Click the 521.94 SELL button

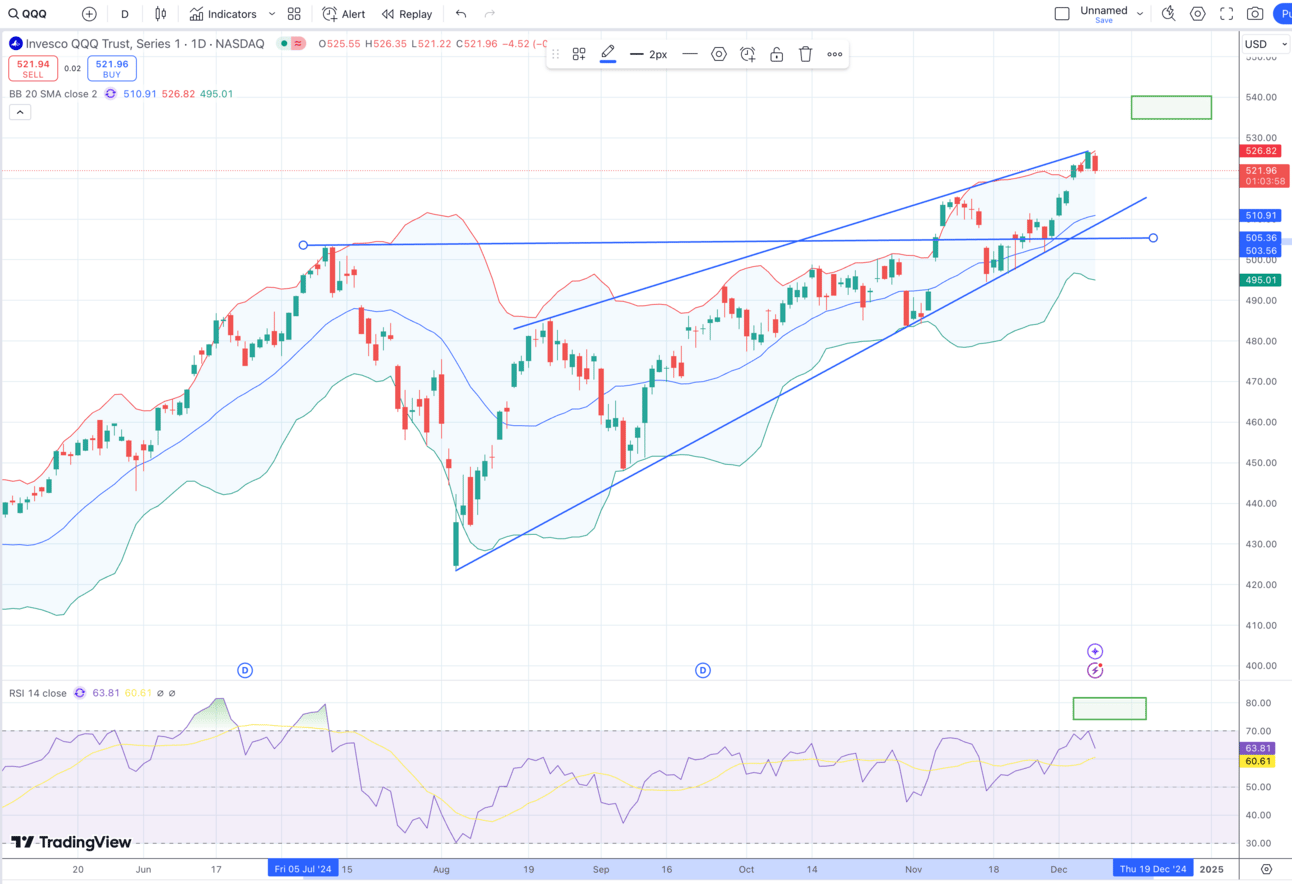(x=33, y=69)
